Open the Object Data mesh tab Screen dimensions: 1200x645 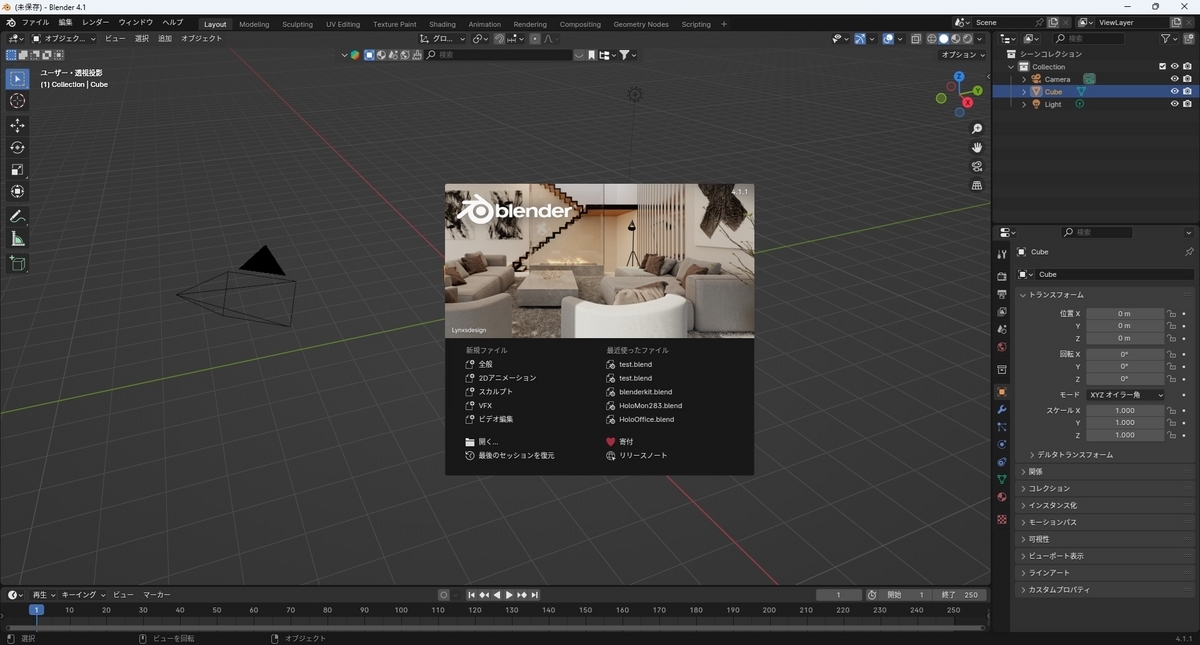coord(1001,479)
